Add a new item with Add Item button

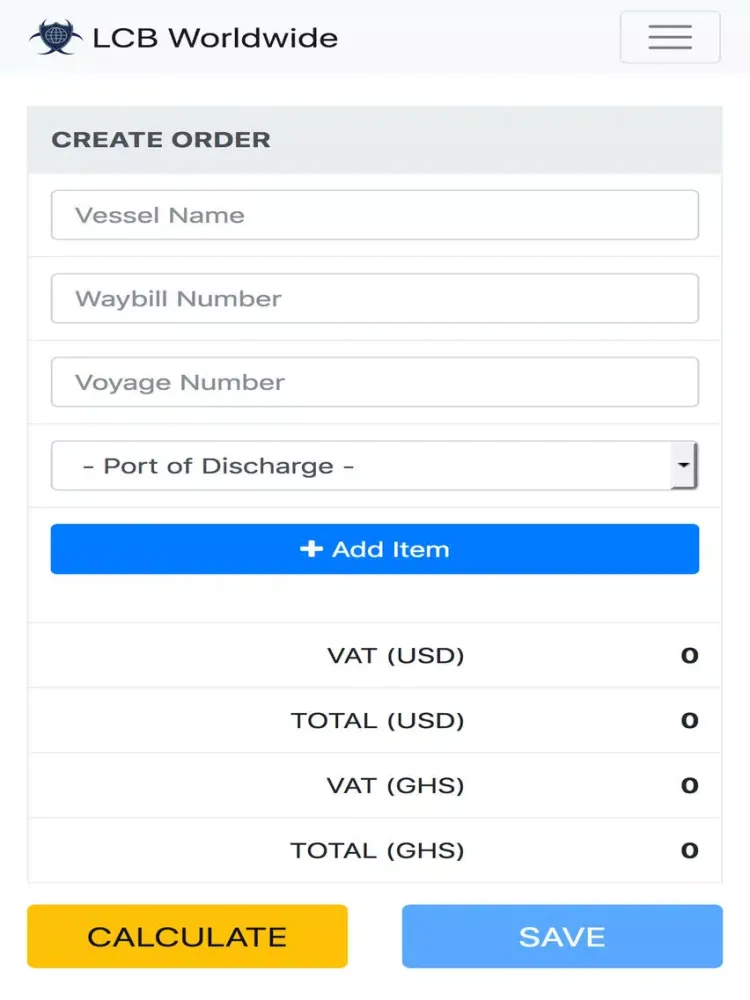[x=374, y=549]
